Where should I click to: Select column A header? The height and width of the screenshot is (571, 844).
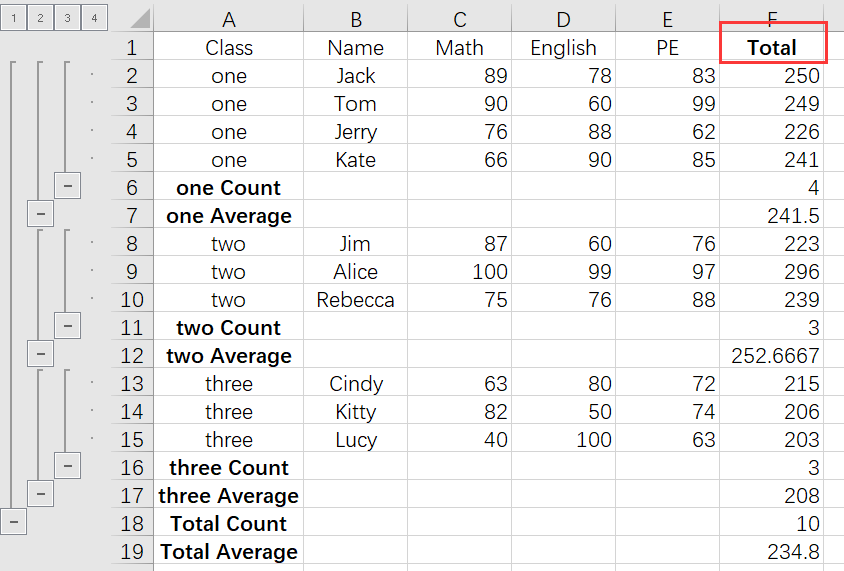click(x=229, y=18)
